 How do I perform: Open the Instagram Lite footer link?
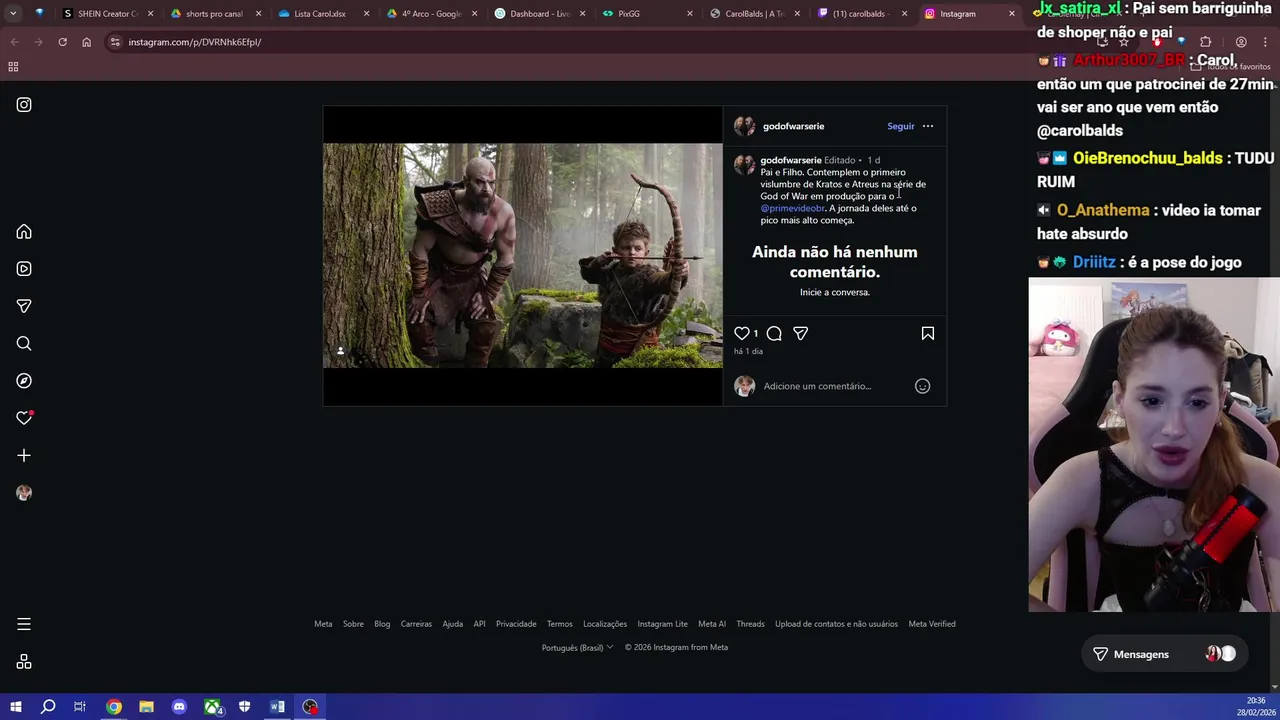coord(662,624)
